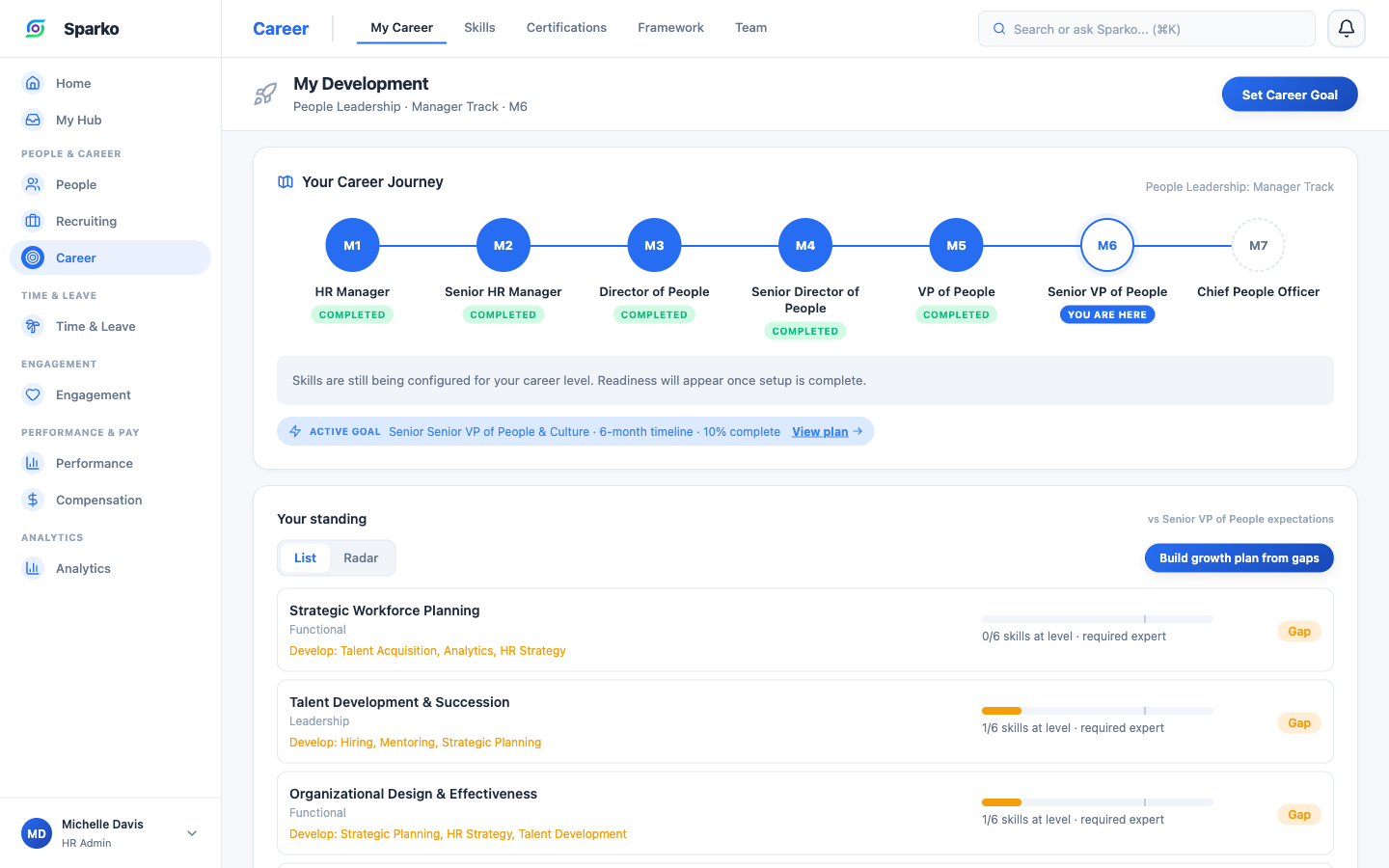Click the Engagement heart icon
This screenshot has height=868, width=1389.
(33, 394)
